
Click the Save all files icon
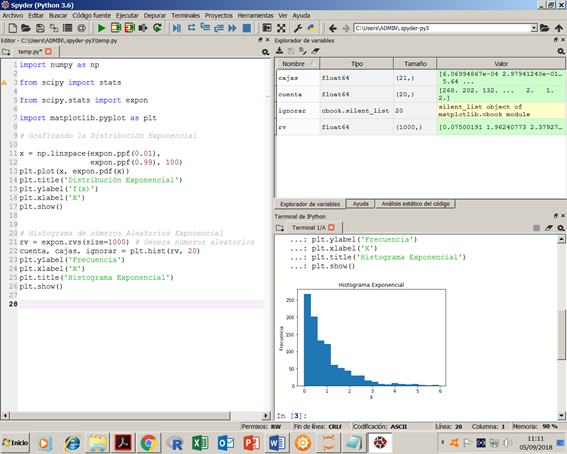pyautogui.click(x=54, y=28)
